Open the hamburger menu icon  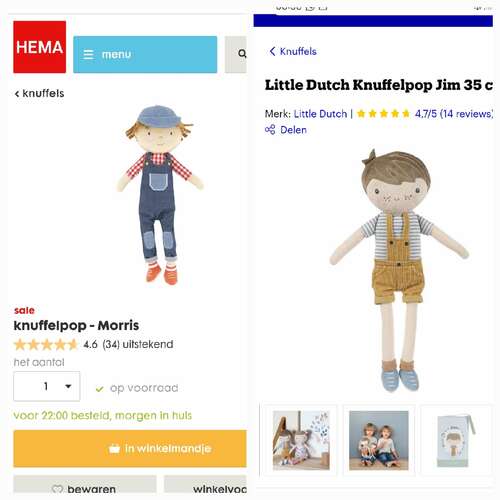[x=88, y=54]
